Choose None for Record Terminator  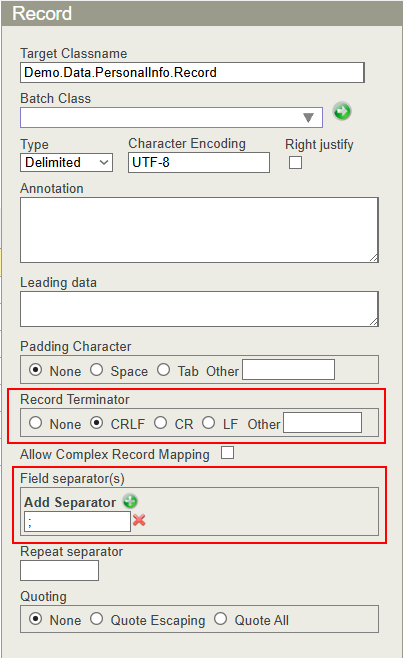tap(36, 423)
